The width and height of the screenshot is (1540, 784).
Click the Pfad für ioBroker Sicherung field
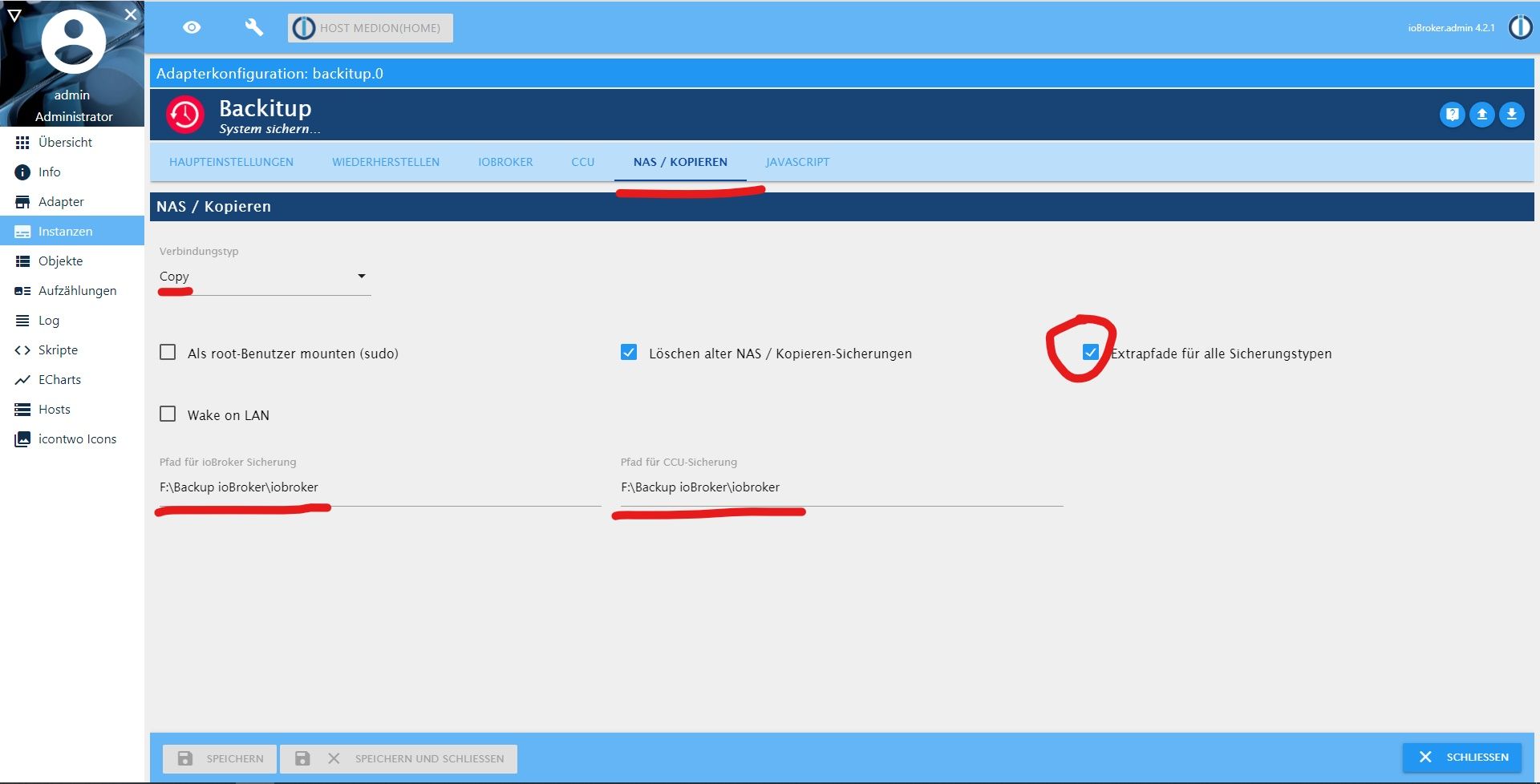pos(380,487)
